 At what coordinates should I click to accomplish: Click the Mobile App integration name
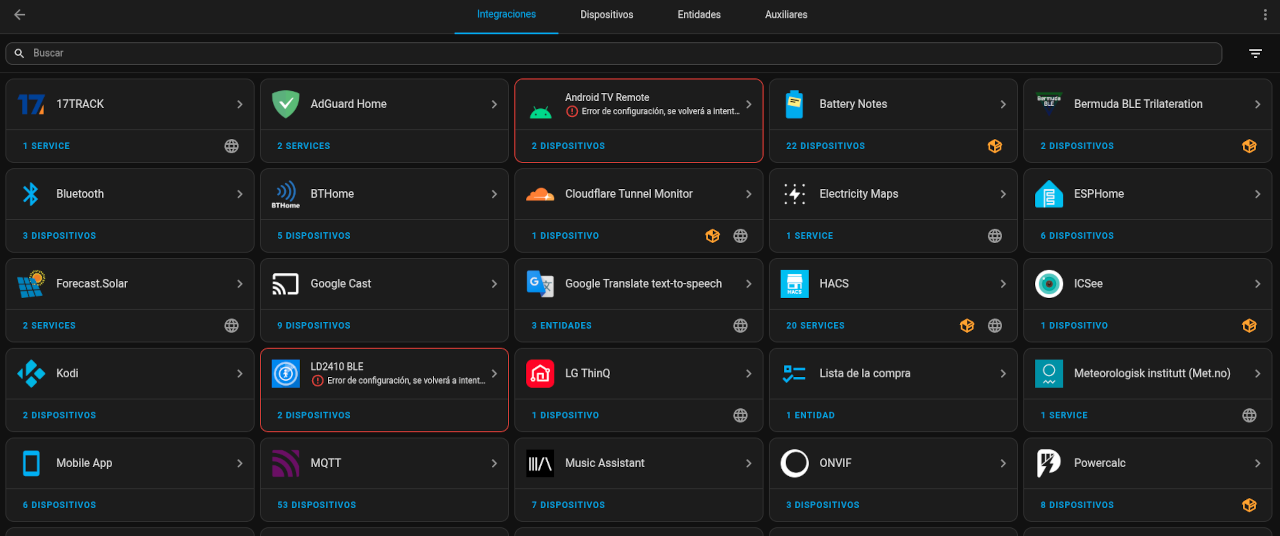click(84, 463)
